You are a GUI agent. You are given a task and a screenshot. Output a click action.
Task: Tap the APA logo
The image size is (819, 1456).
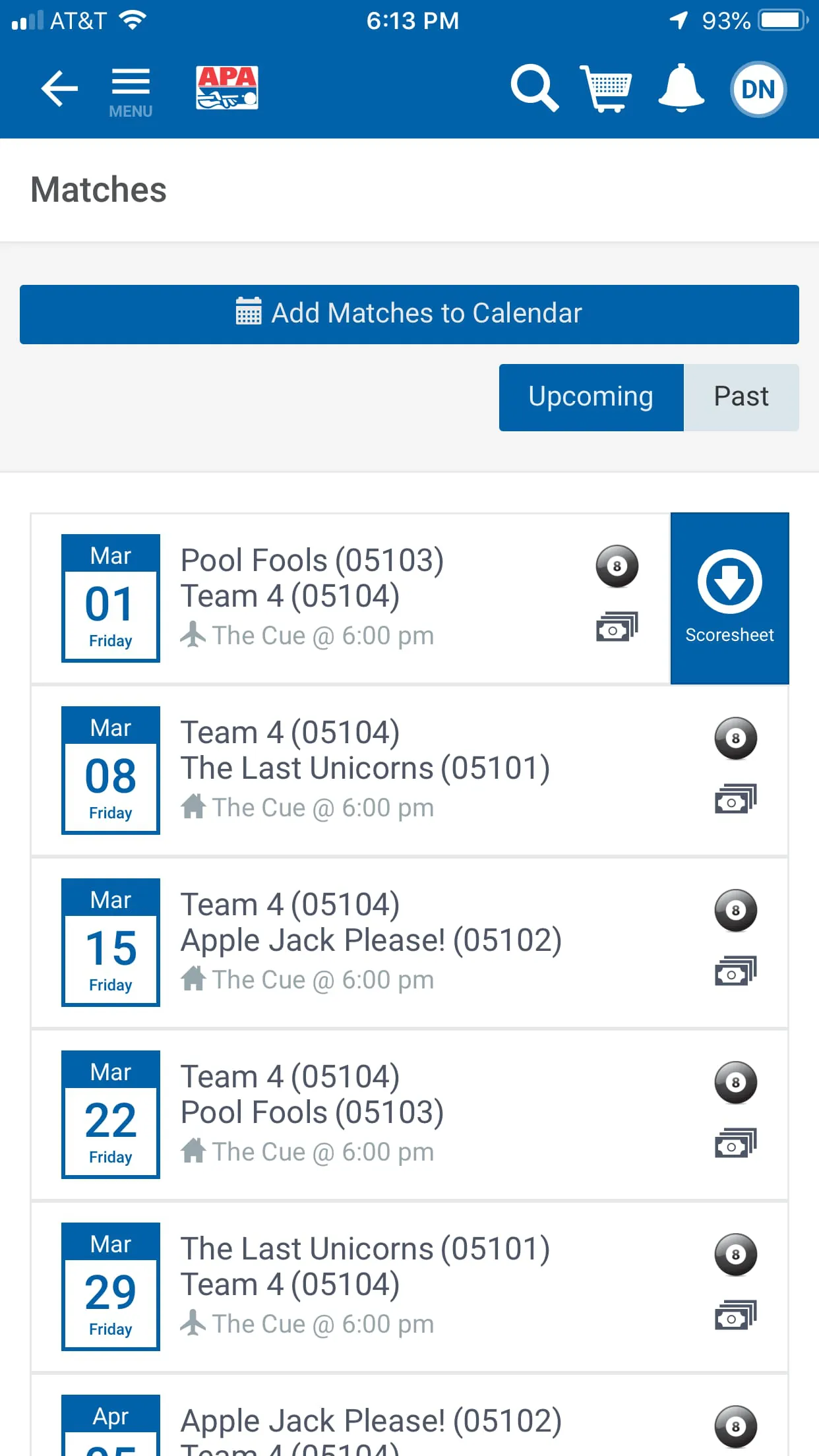point(227,88)
